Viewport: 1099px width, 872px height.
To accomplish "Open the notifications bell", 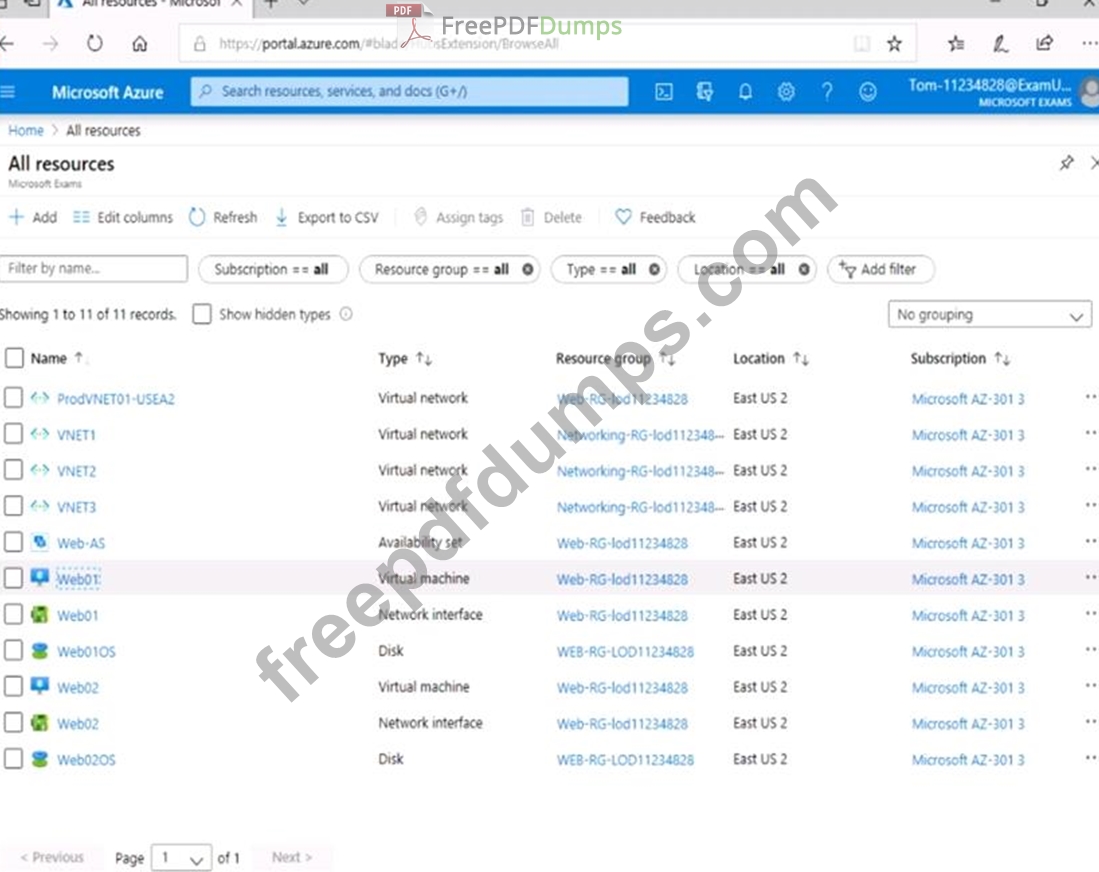I will (x=745, y=92).
